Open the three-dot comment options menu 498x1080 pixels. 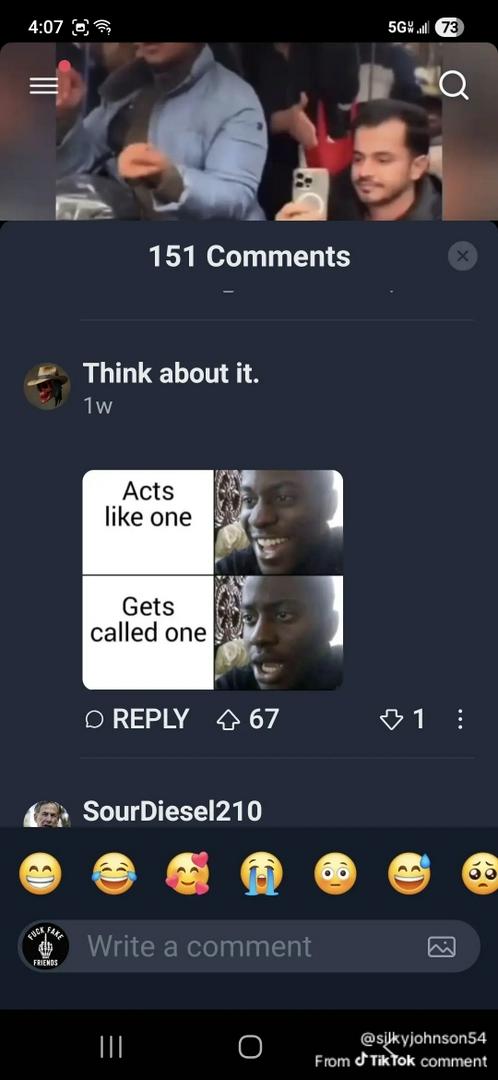click(x=460, y=720)
